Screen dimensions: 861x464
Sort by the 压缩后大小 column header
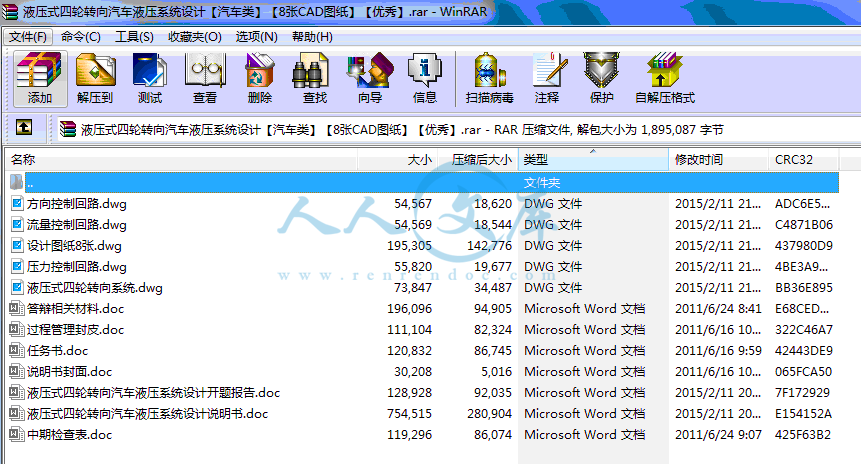(x=478, y=160)
